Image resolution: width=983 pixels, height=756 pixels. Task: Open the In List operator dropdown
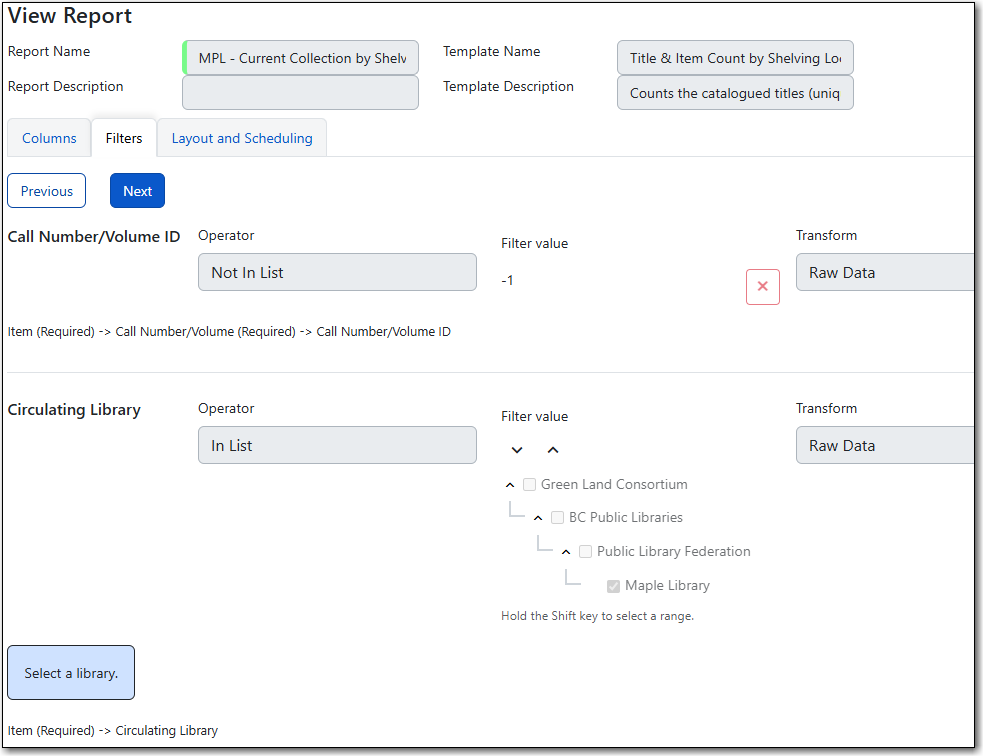(337, 445)
